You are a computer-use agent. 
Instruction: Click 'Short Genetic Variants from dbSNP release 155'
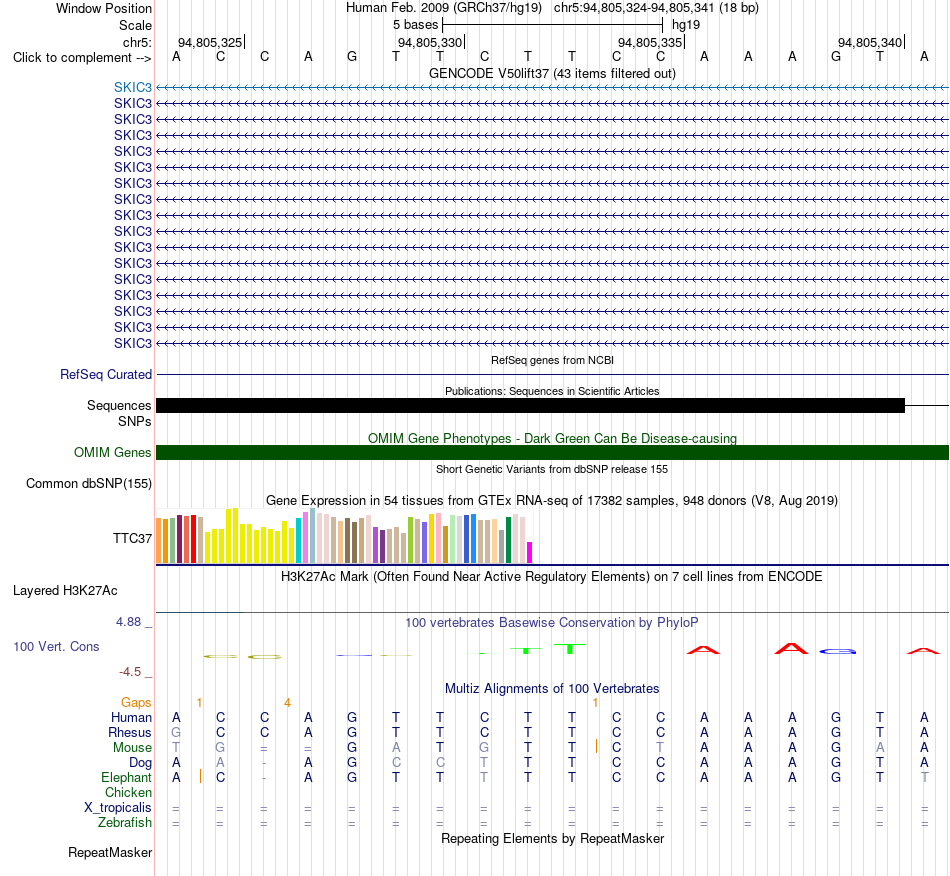click(x=552, y=469)
